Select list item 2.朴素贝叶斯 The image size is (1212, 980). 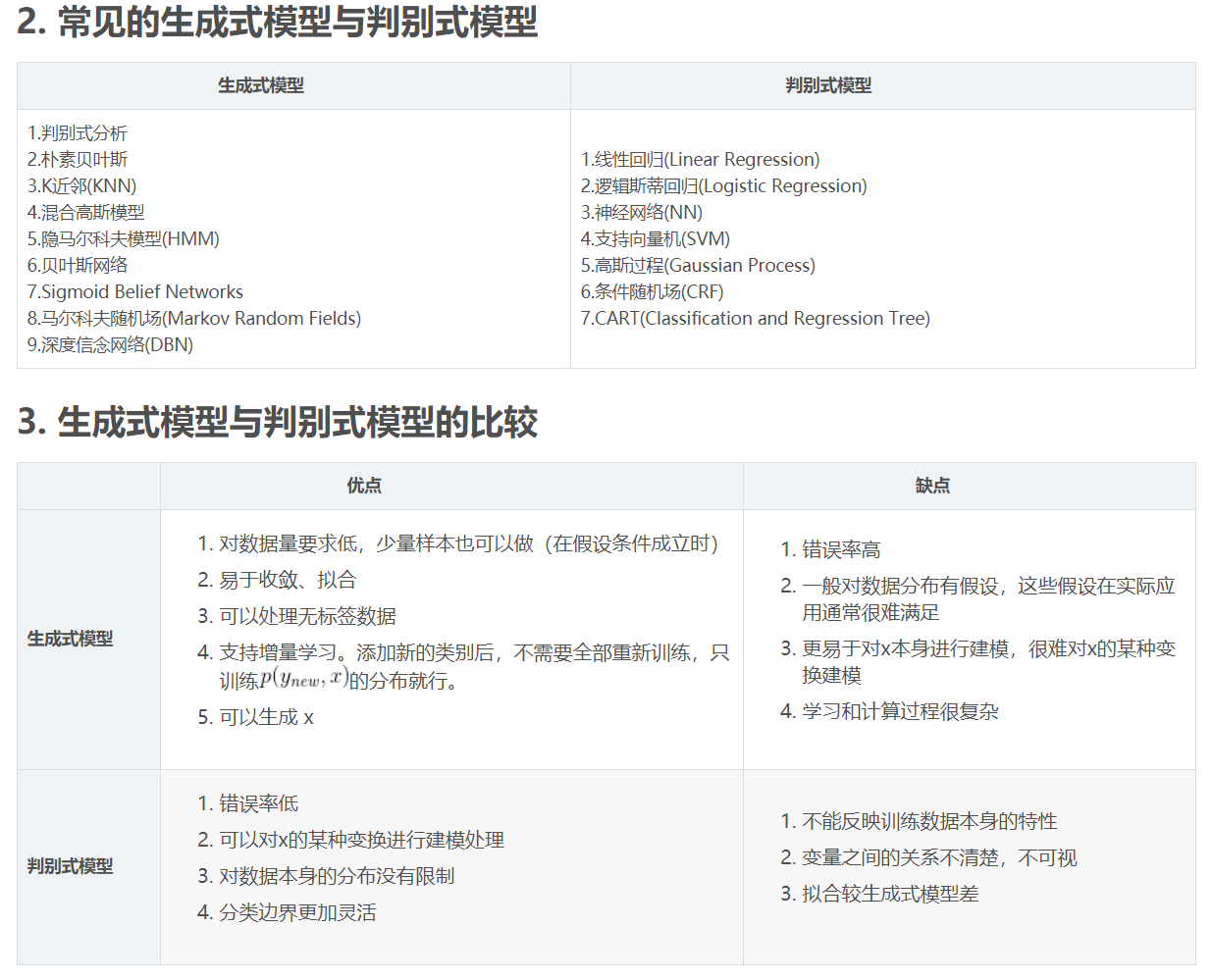pyautogui.click(x=78, y=159)
